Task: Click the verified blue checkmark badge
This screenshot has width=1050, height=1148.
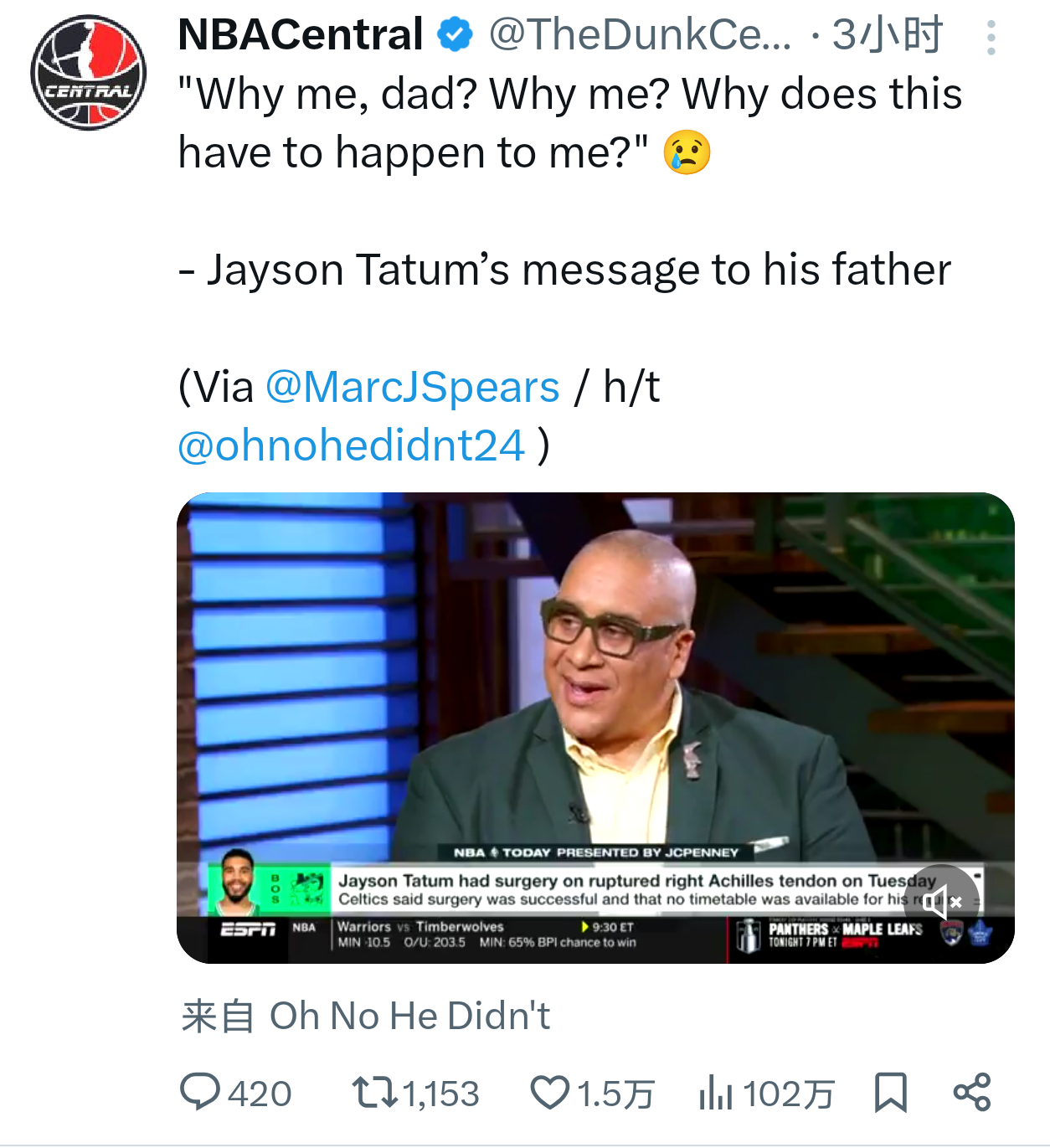Action: tap(456, 35)
